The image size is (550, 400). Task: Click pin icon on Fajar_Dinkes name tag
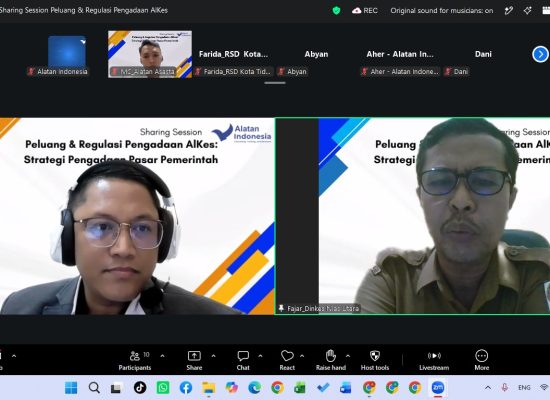tap(281, 308)
